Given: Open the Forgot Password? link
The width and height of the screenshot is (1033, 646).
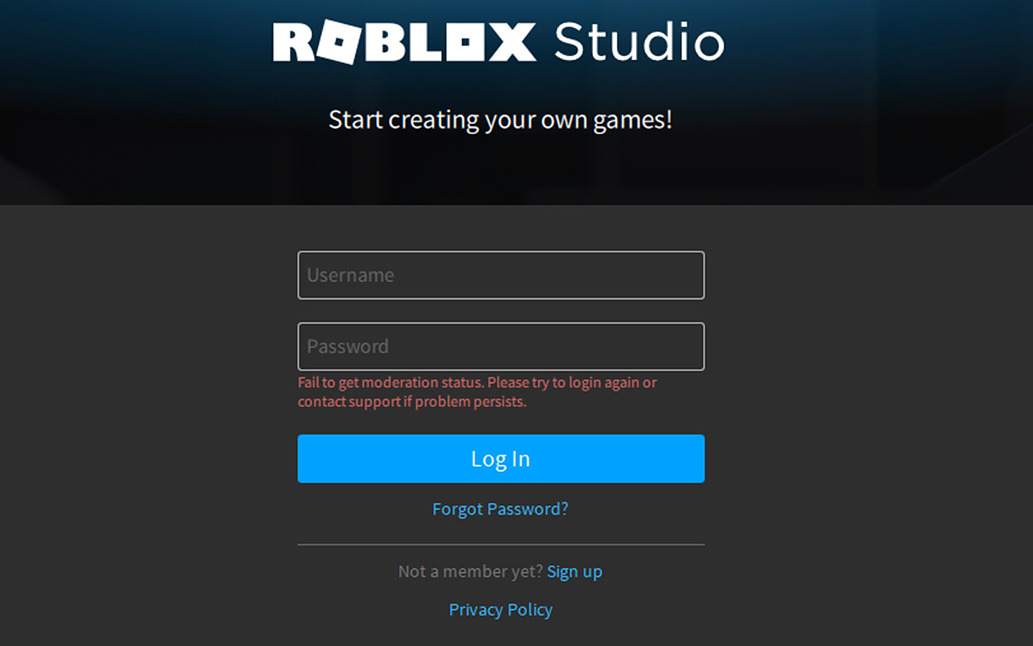Looking at the screenshot, I should pos(500,508).
